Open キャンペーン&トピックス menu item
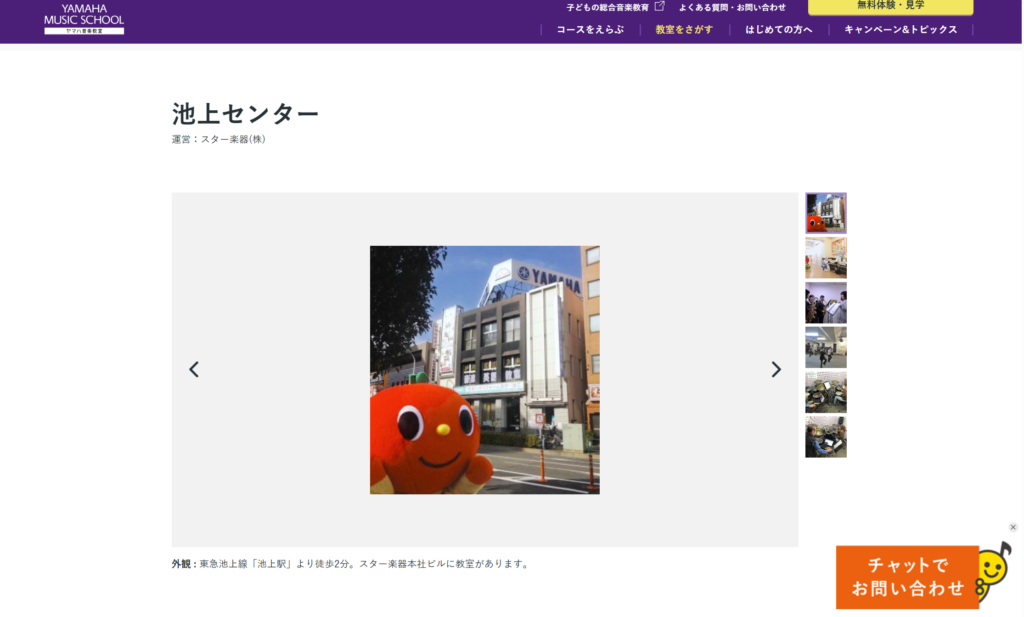The width and height of the screenshot is (1024, 617). click(901, 29)
